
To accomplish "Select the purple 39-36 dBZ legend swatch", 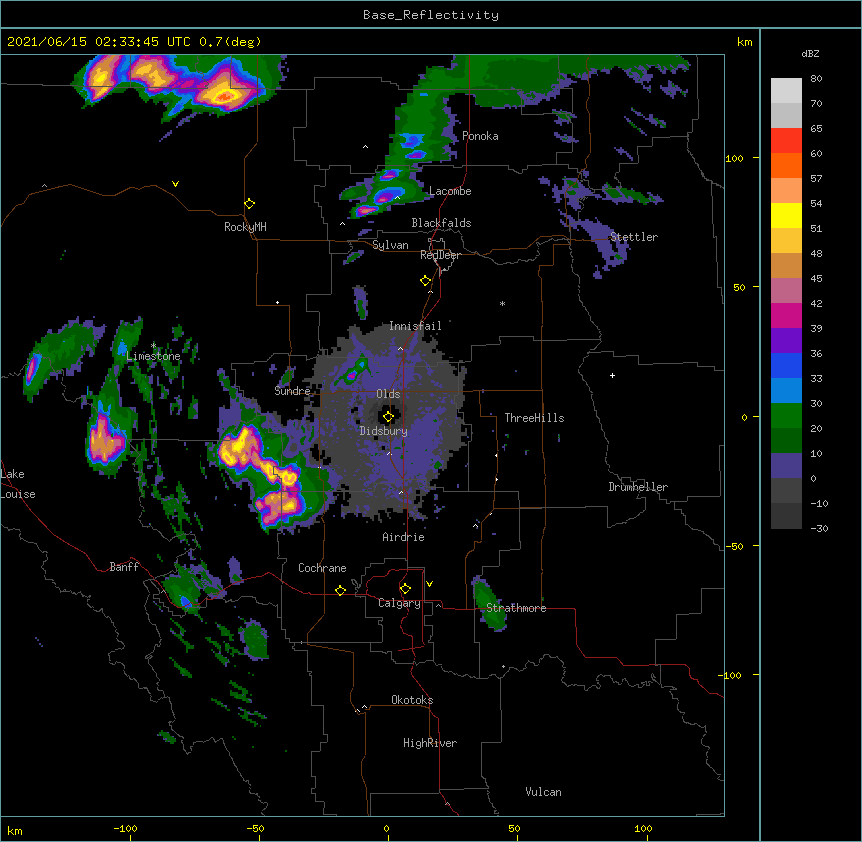I will [786, 341].
